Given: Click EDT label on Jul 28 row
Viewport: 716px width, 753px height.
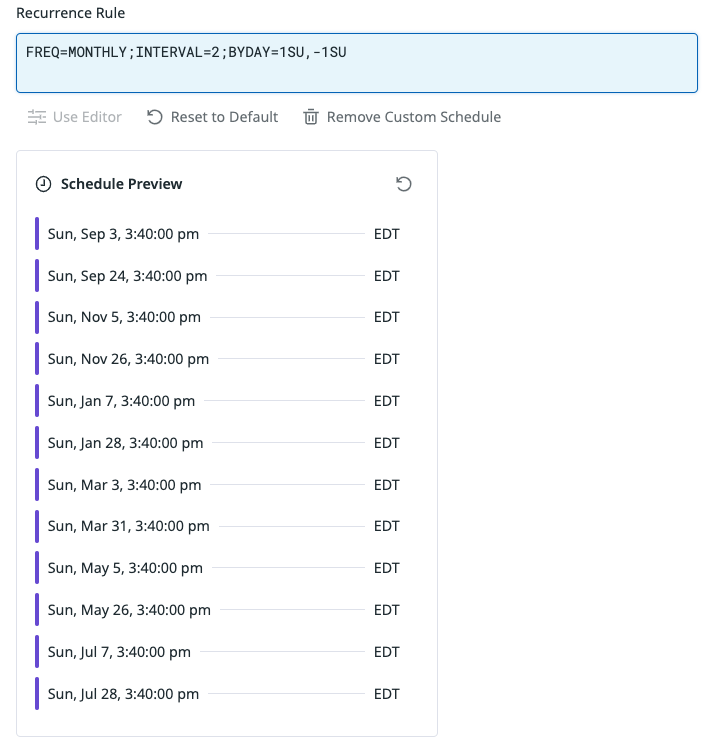Looking at the screenshot, I should [387, 694].
